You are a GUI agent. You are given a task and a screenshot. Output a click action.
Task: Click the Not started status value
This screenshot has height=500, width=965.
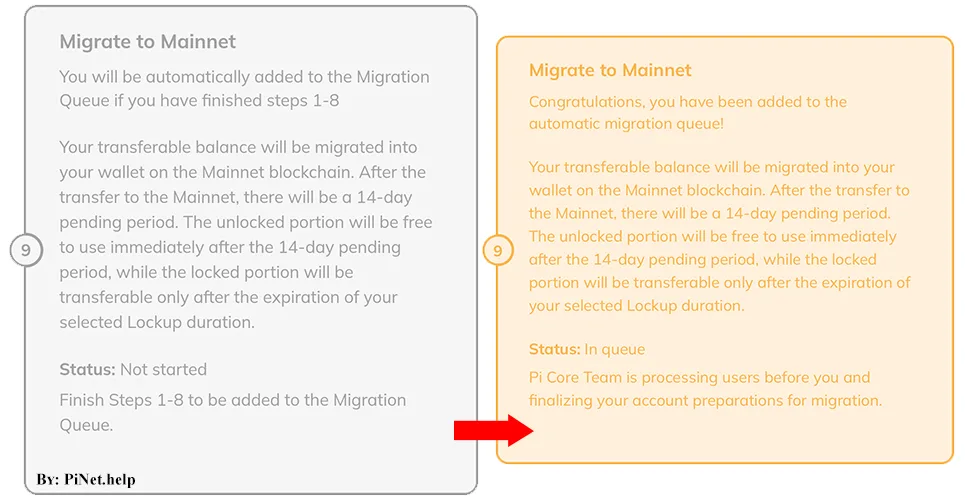pyautogui.click(x=163, y=369)
